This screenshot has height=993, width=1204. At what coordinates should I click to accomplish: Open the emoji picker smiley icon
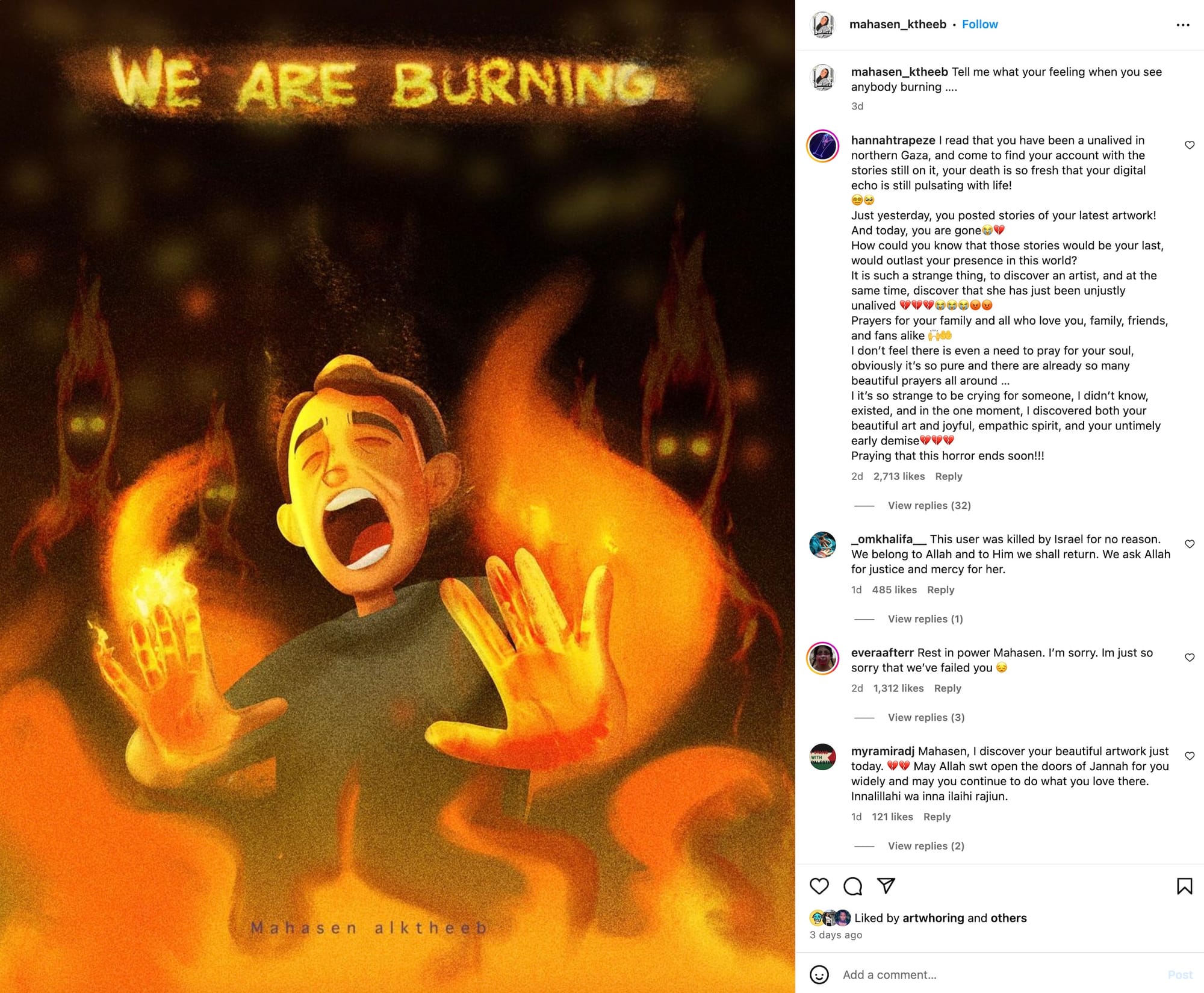[x=819, y=974]
